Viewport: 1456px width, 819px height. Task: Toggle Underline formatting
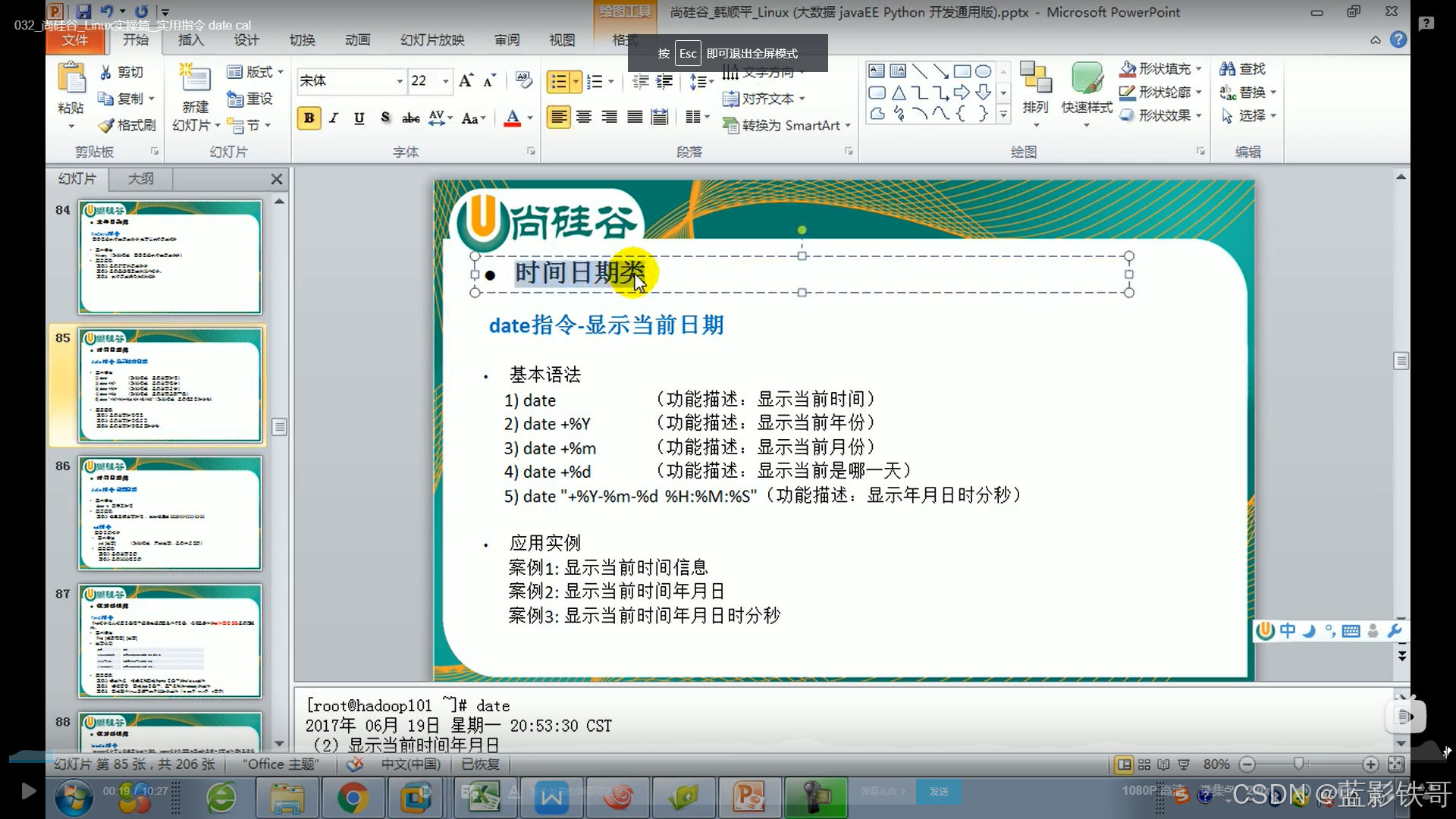click(x=359, y=118)
